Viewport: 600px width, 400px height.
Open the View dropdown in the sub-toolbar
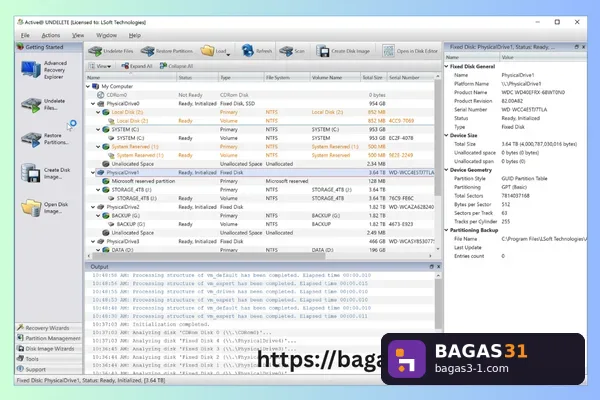coord(100,66)
